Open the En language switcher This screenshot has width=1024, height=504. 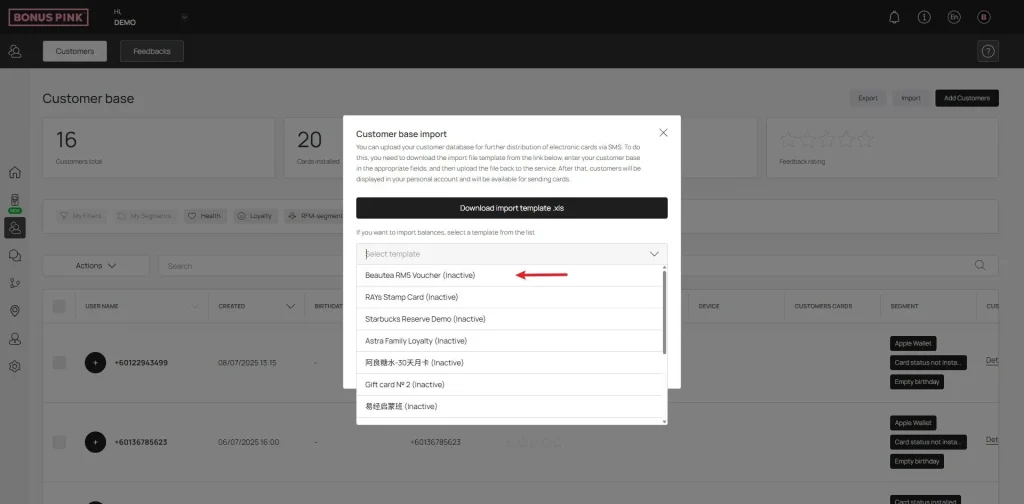pyautogui.click(x=953, y=17)
